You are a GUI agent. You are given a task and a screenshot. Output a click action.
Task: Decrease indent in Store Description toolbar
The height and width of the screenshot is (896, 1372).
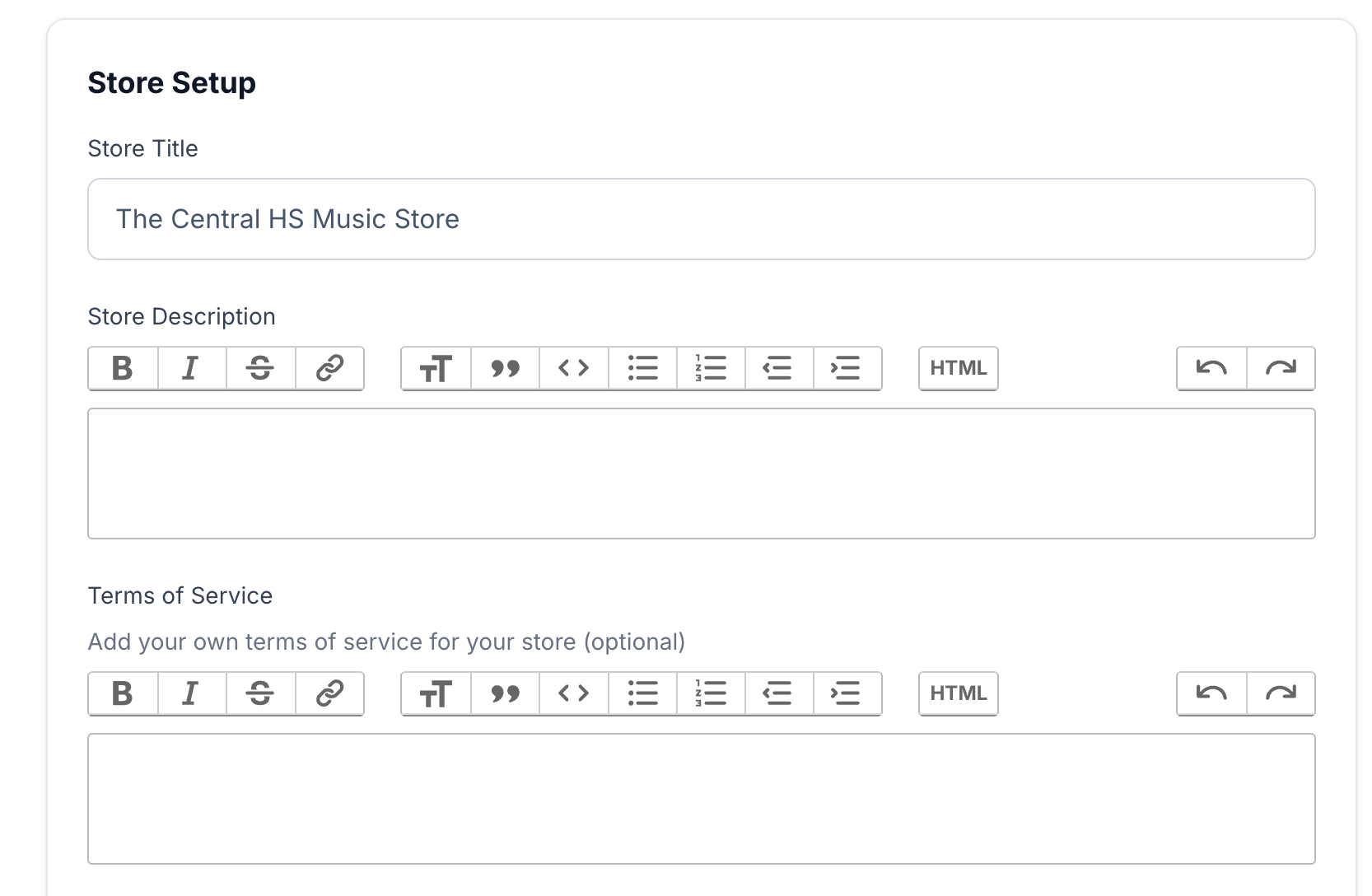(x=778, y=368)
